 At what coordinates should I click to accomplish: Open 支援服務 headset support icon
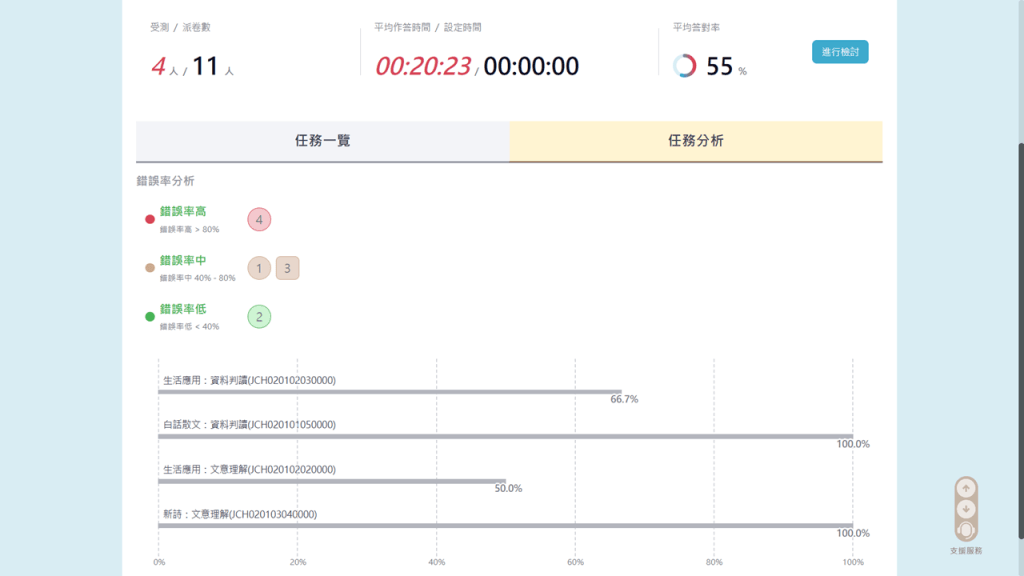tap(966, 530)
